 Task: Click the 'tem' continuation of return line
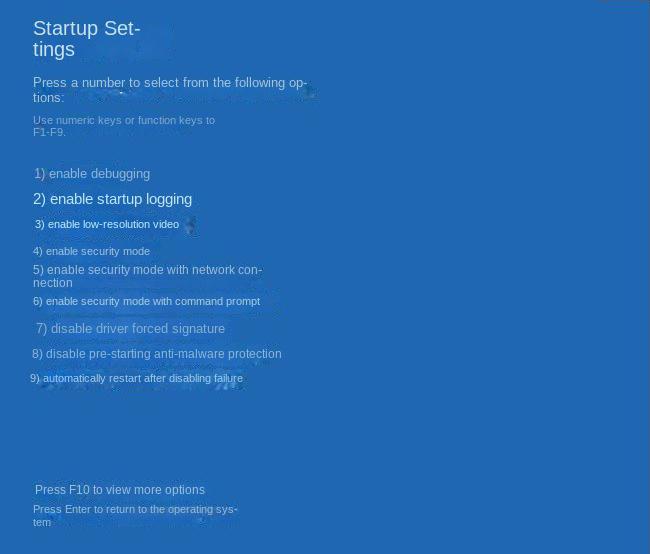coord(42,522)
